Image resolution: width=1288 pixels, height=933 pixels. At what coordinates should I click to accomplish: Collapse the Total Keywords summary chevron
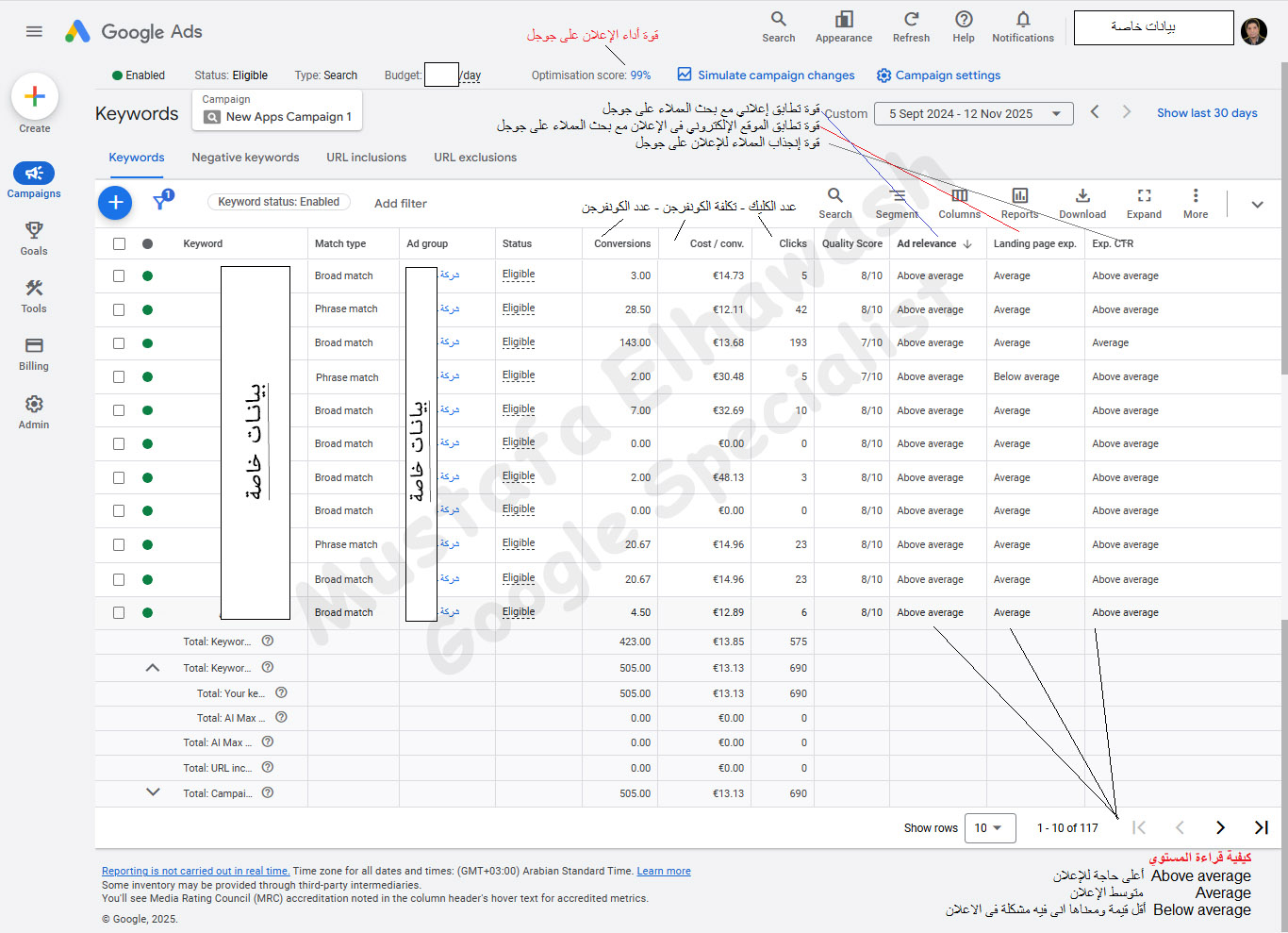[153, 667]
